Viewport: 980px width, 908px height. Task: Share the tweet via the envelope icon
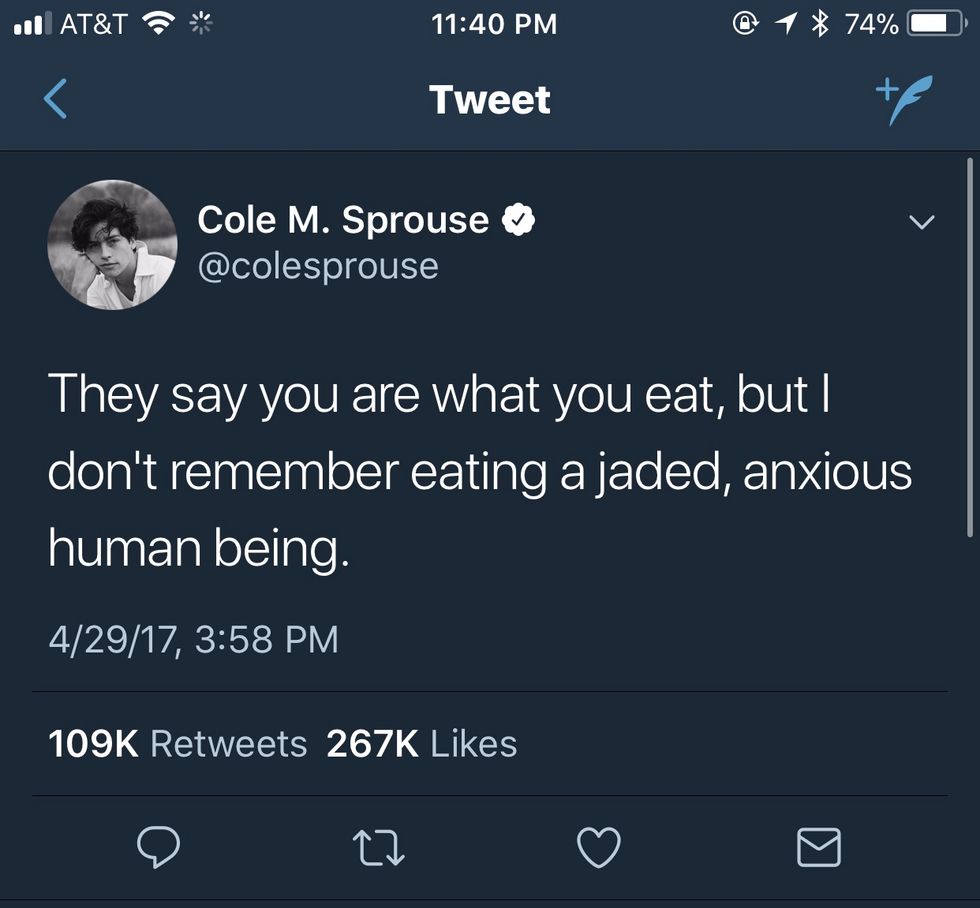pos(818,848)
